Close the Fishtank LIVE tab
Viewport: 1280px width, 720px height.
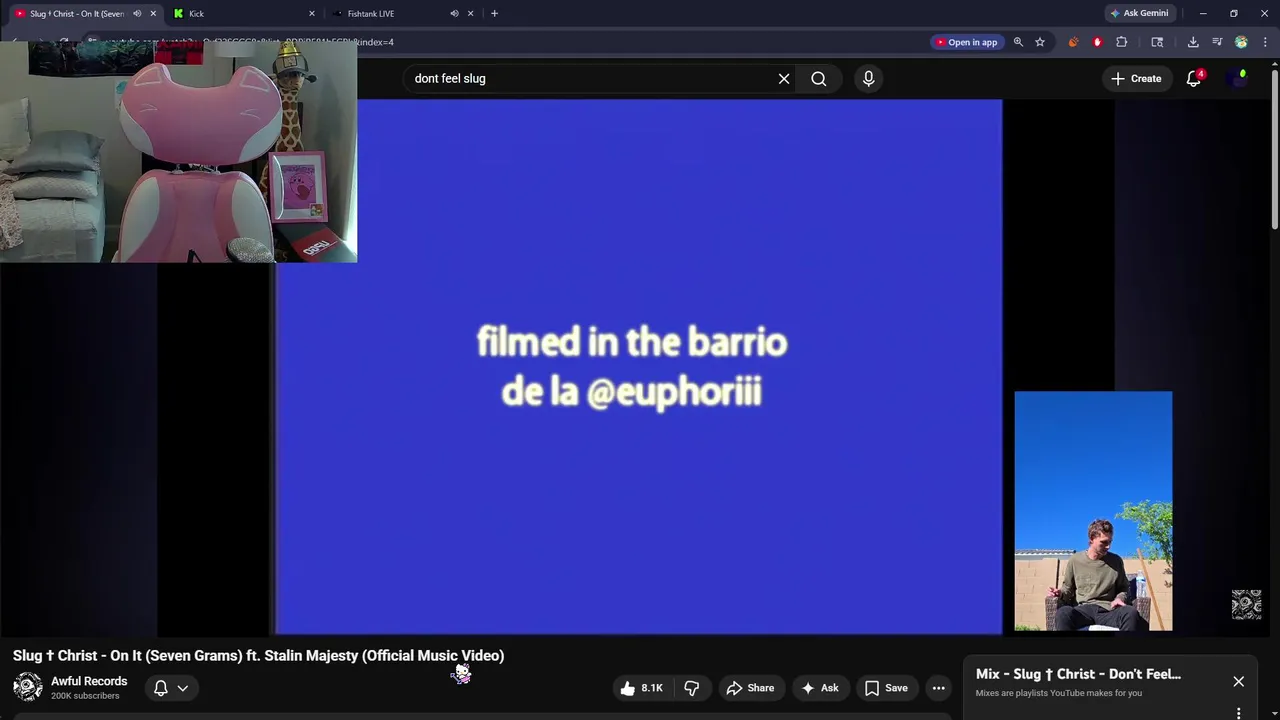pyautogui.click(x=470, y=13)
